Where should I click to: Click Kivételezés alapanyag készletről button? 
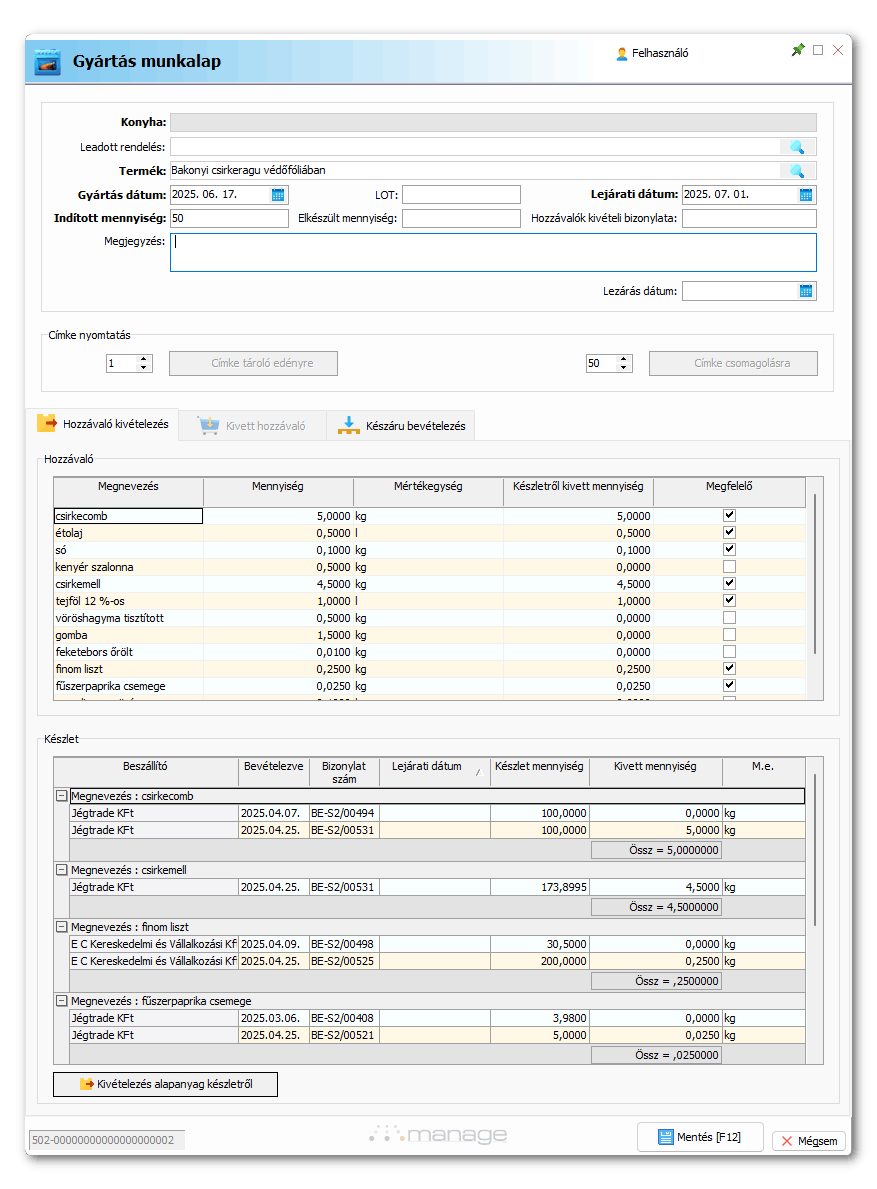click(165, 1084)
